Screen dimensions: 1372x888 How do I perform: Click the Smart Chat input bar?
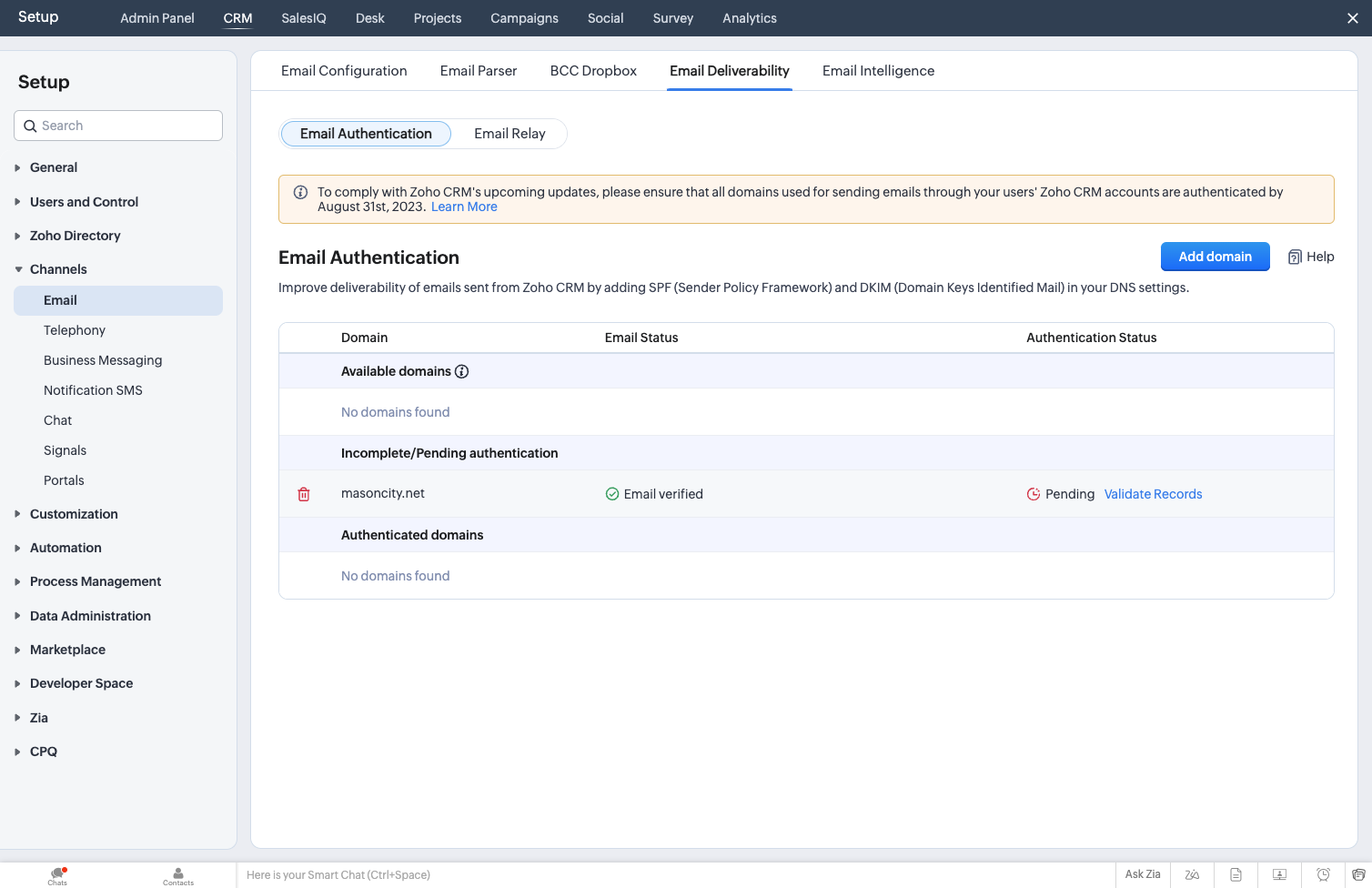[675, 875]
